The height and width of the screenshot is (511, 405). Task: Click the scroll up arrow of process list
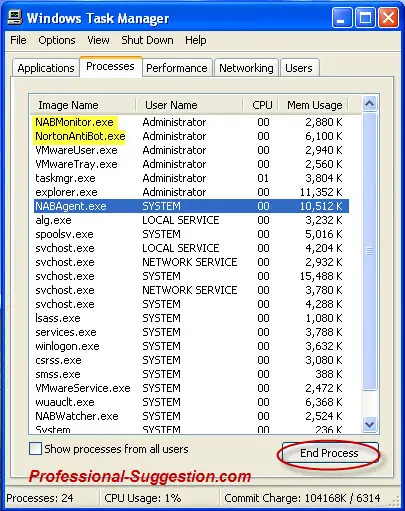click(369, 104)
